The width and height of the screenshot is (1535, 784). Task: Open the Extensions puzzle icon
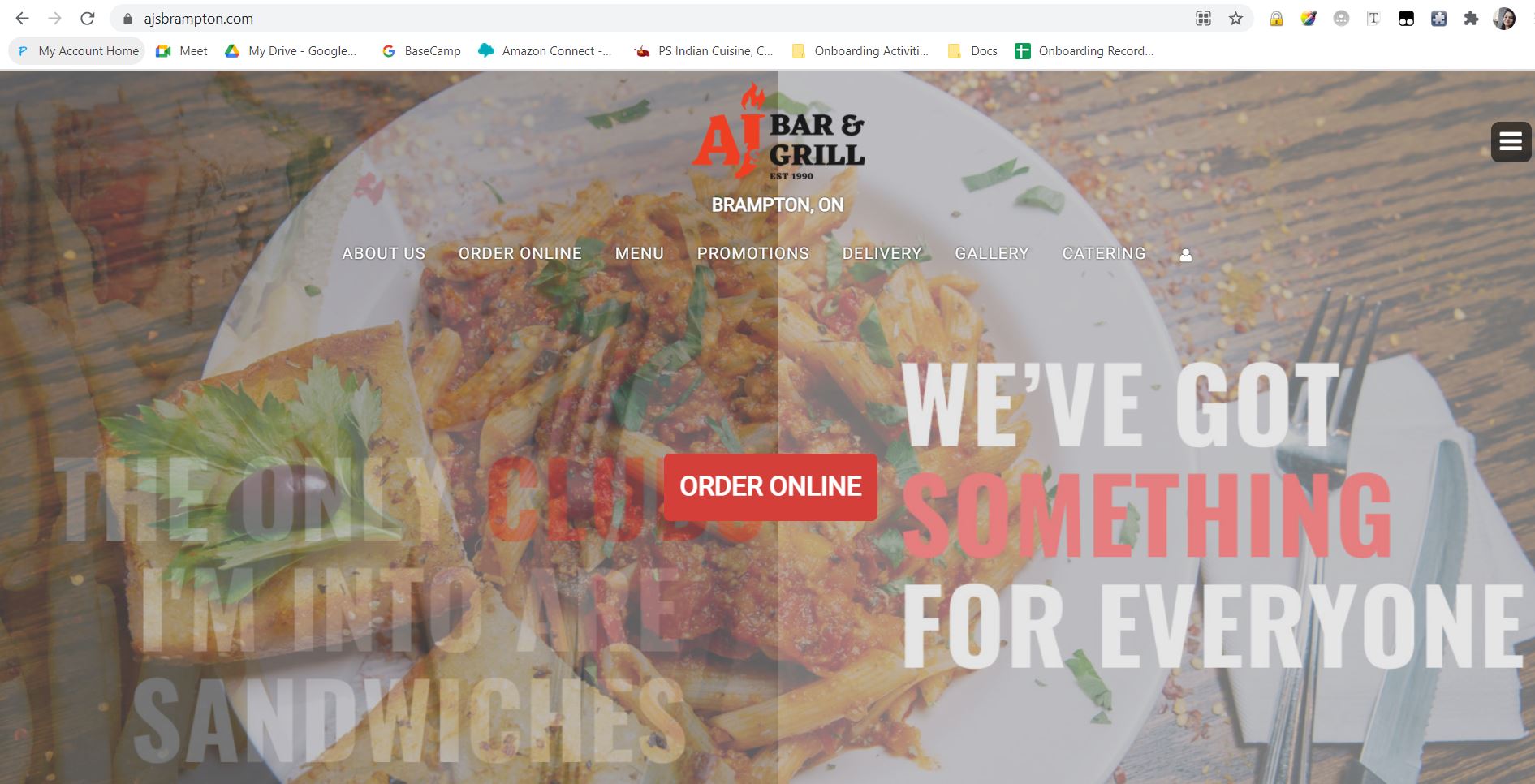click(1471, 19)
